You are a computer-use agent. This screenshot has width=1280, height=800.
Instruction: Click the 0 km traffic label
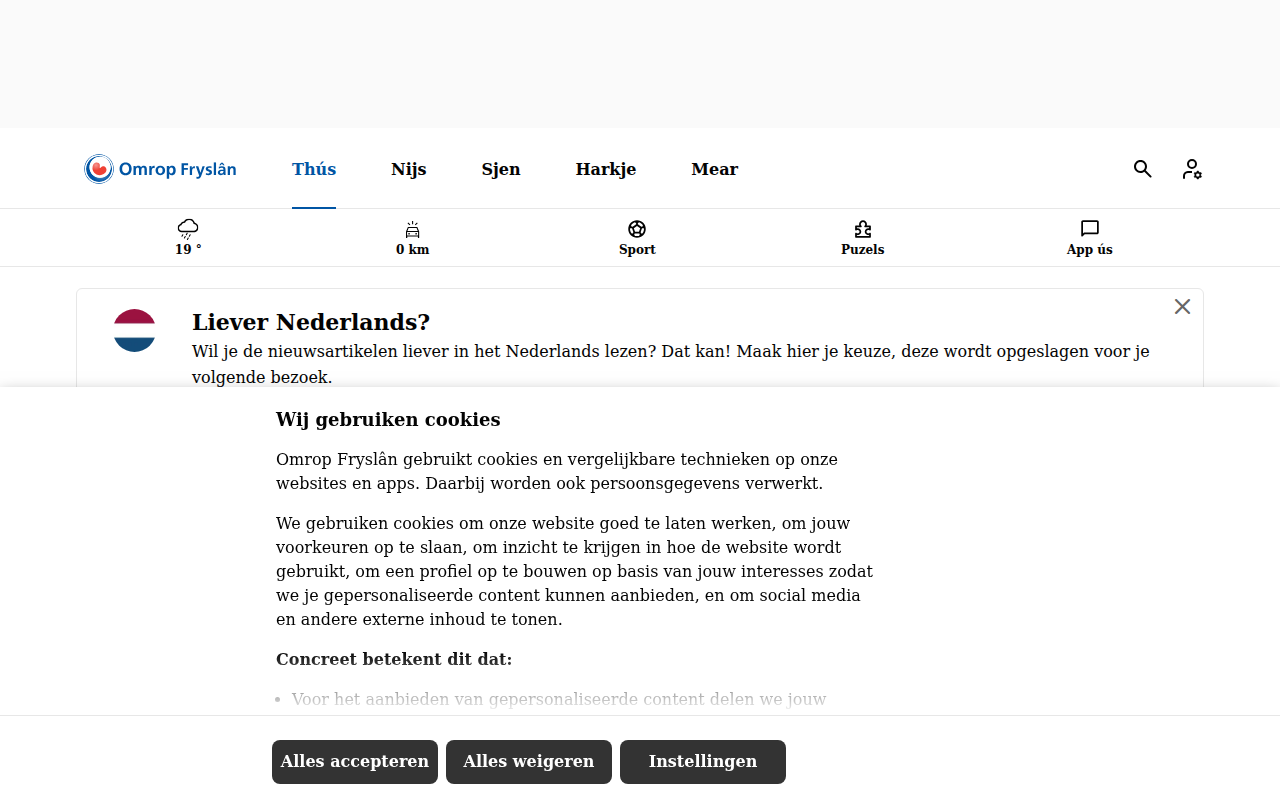[412, 249]
